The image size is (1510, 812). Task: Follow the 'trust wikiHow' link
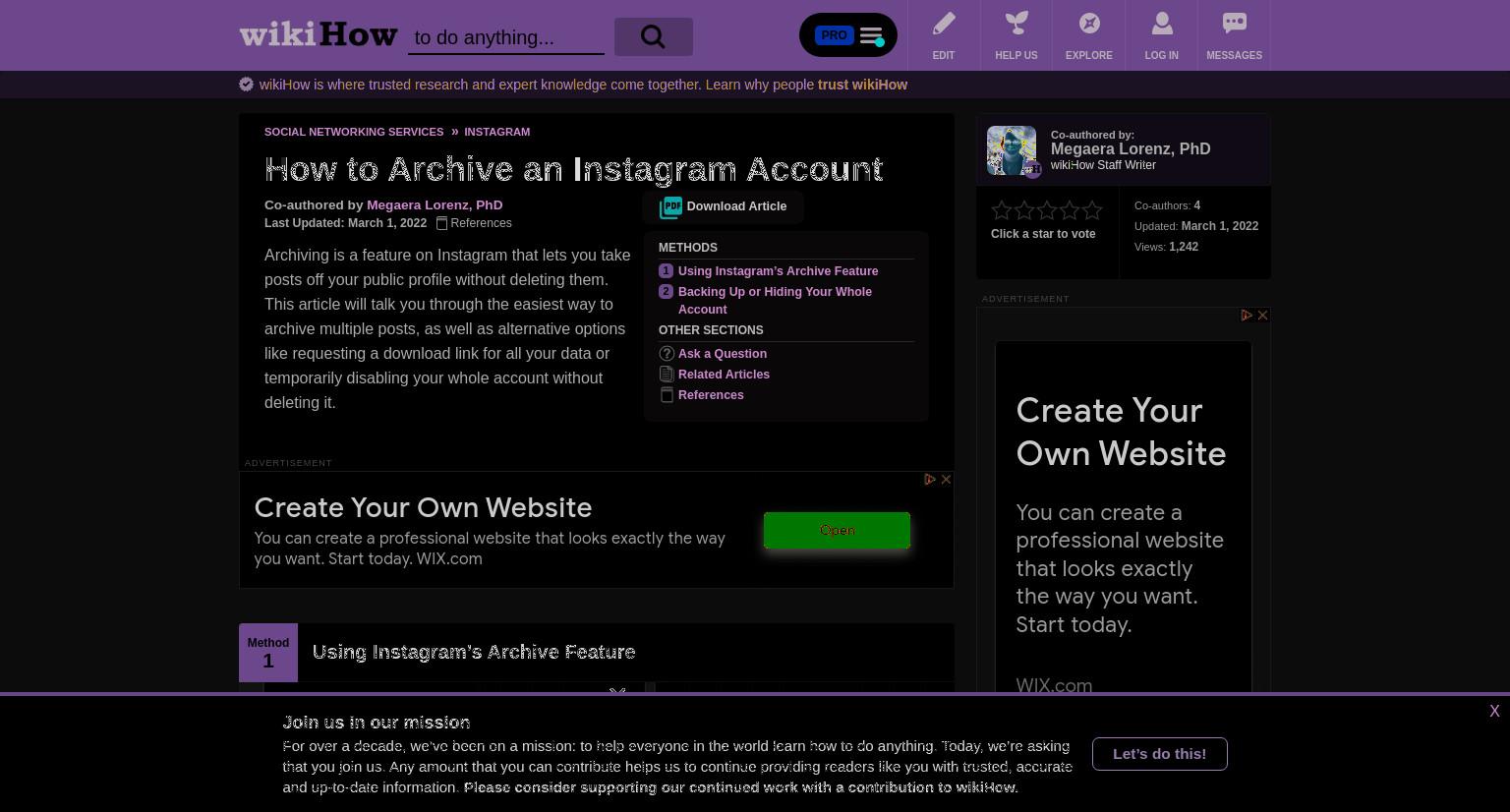pyautogui.click(x=862, y=85)
